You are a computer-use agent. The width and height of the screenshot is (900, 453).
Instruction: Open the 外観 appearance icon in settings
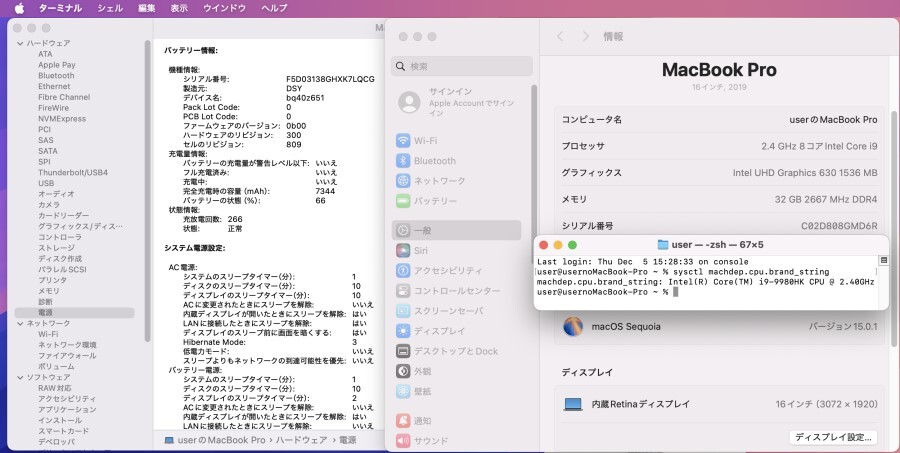coord(403,371)
